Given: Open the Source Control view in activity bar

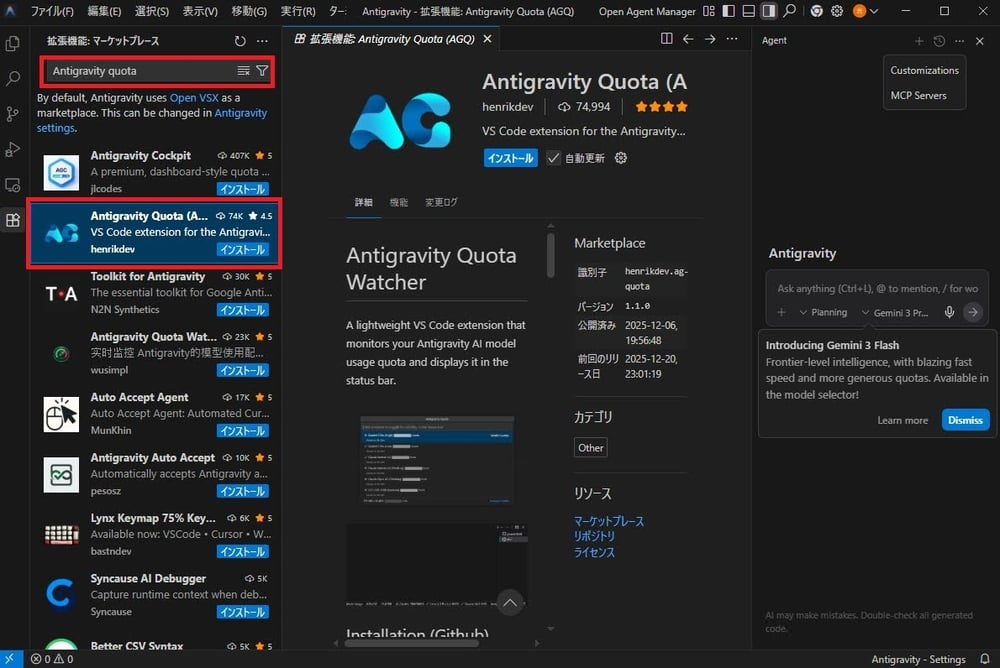Looking at the screenshot, I should click(13, 114).
